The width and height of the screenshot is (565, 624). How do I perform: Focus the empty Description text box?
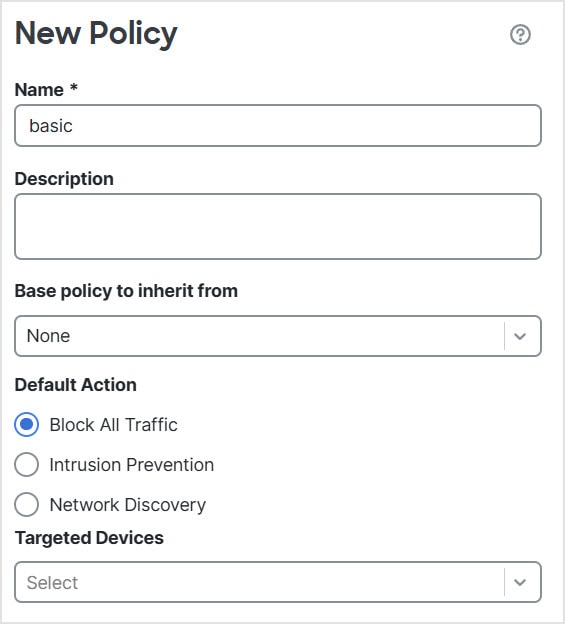278,226
